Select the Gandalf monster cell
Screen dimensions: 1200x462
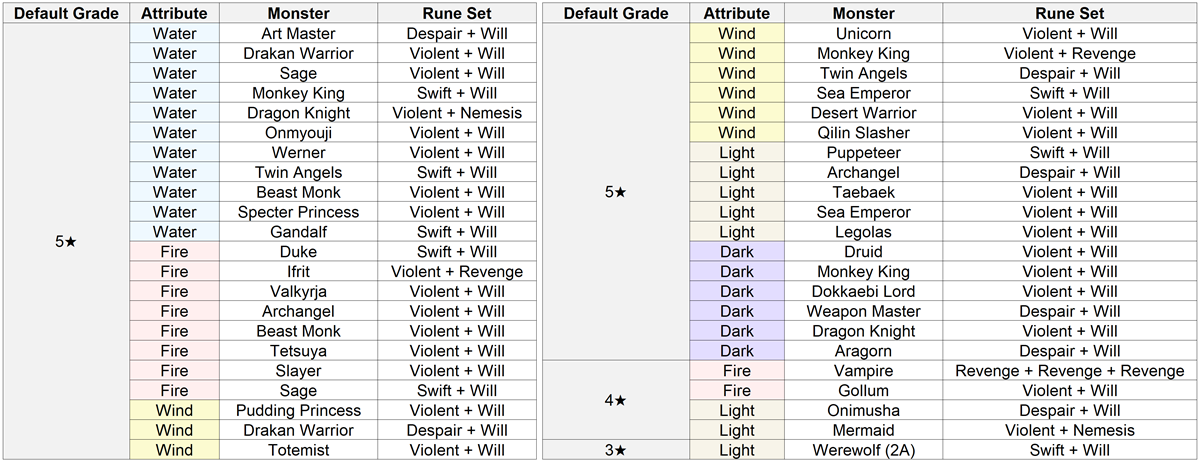[x=298, y=232]
